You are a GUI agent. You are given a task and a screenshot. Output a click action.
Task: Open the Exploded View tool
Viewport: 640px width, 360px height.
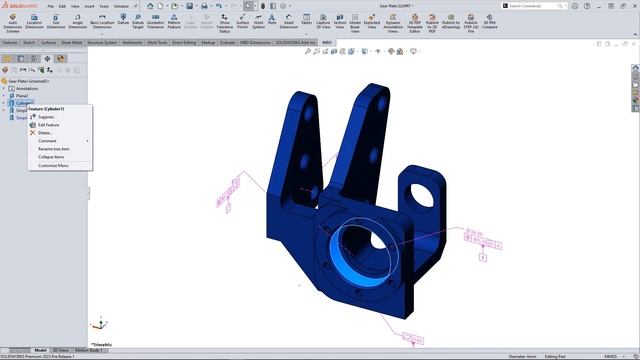point(372,21)
